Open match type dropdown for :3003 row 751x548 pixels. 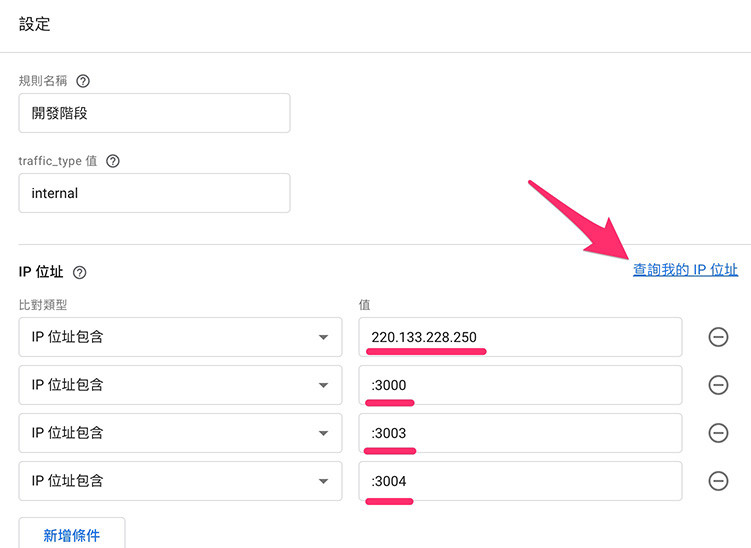click(180, 433)
